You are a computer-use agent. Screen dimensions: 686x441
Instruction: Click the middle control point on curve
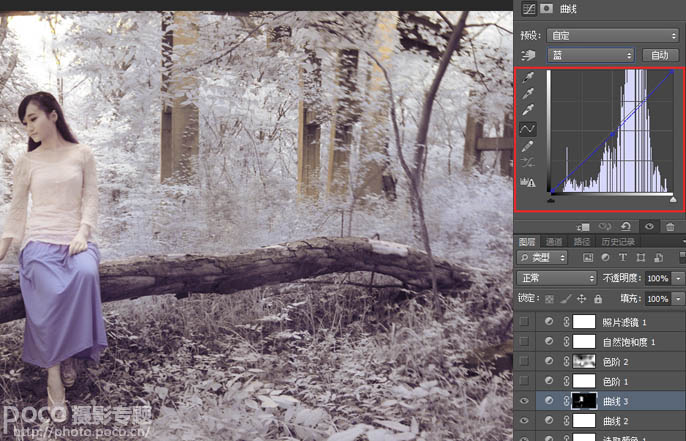tap(612, 135)
